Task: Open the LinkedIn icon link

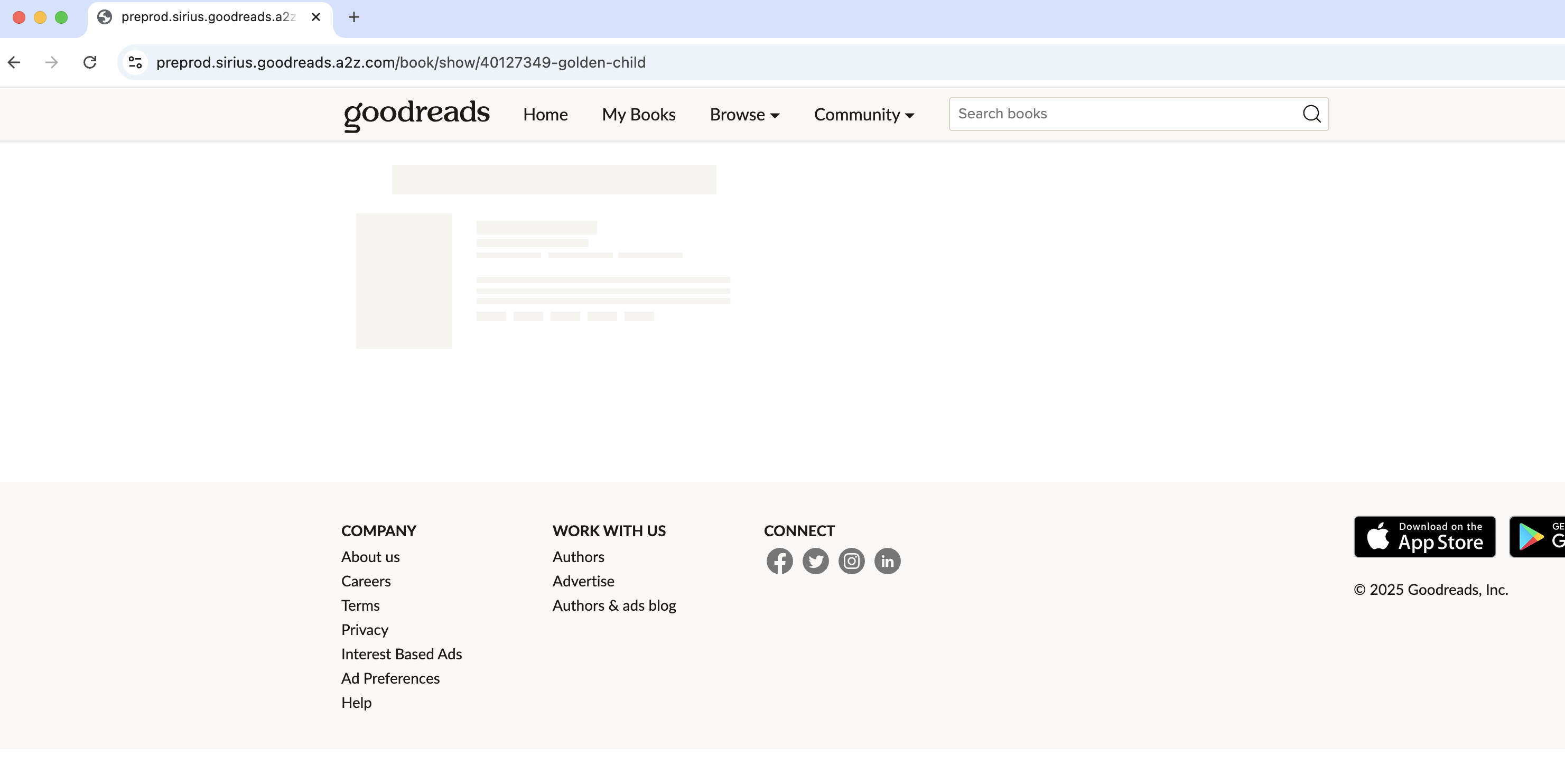Action: click(x=887, y=561)
